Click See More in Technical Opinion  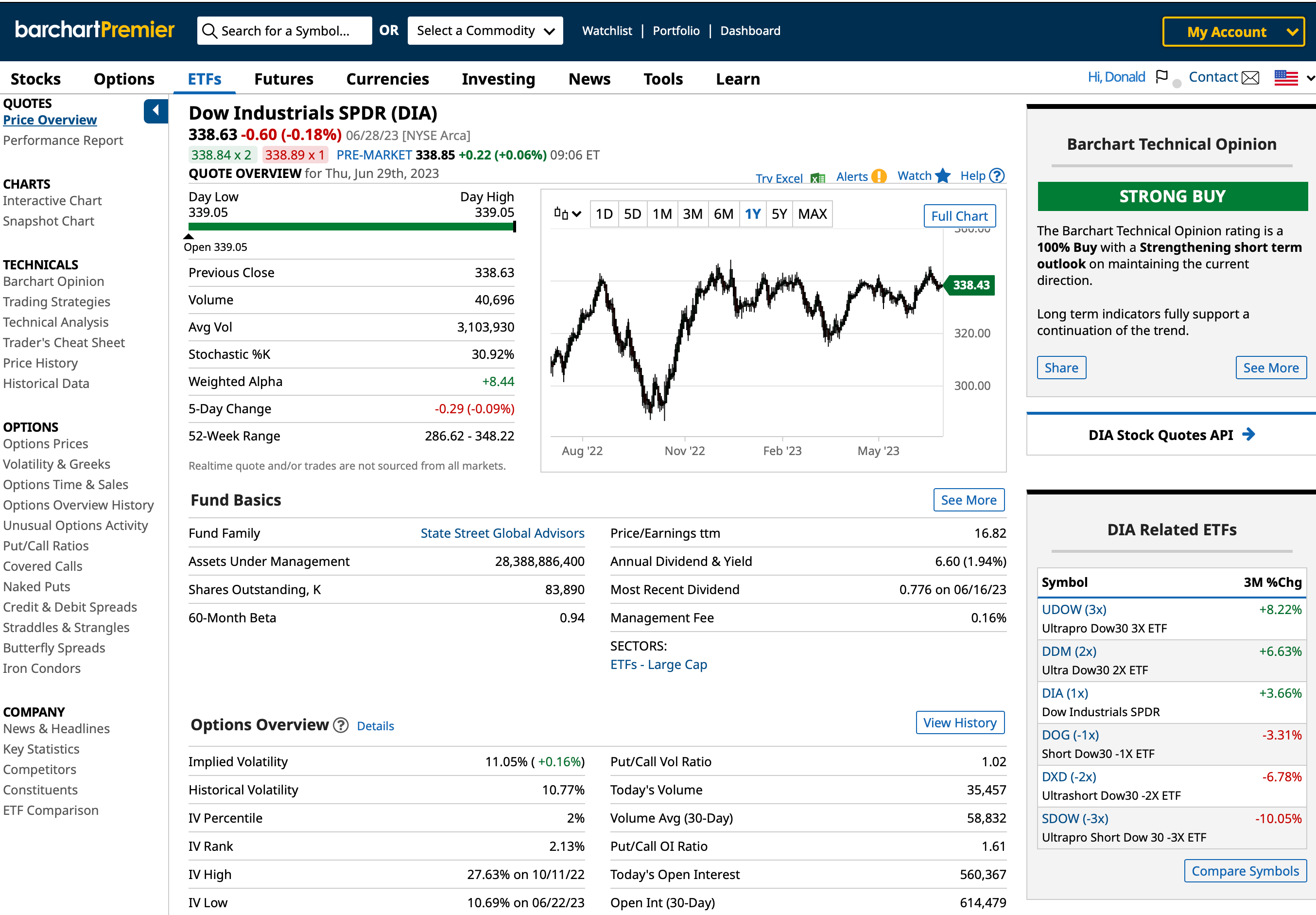[1270, 368]
